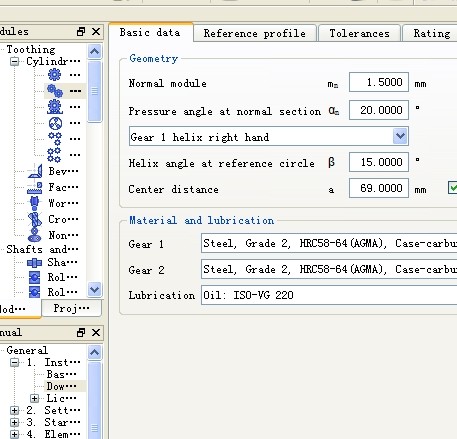
Task: Open the Bevel gear module icon
Action: (x=35, y=171)
